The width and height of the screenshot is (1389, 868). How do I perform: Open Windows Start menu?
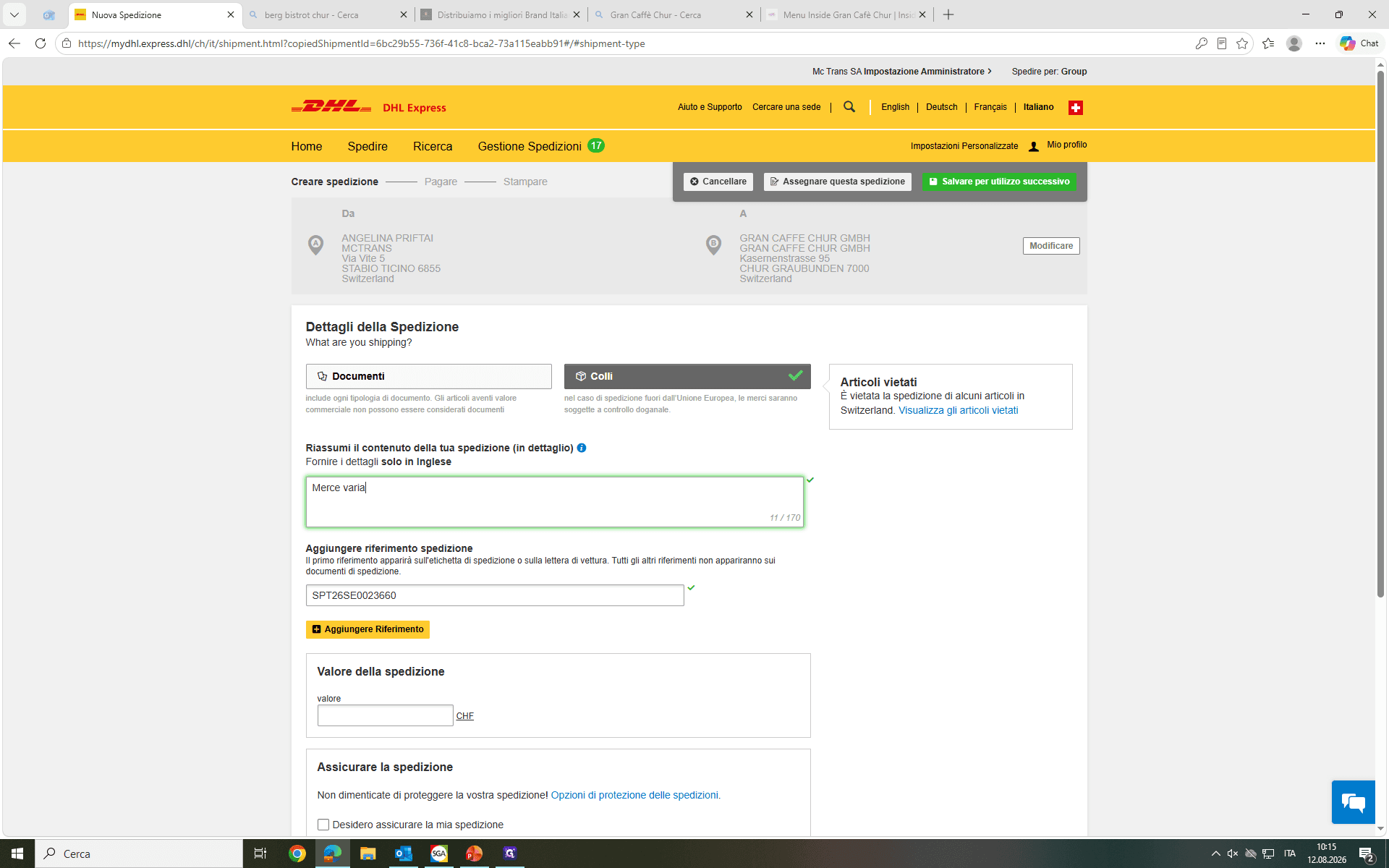(17, 854)
